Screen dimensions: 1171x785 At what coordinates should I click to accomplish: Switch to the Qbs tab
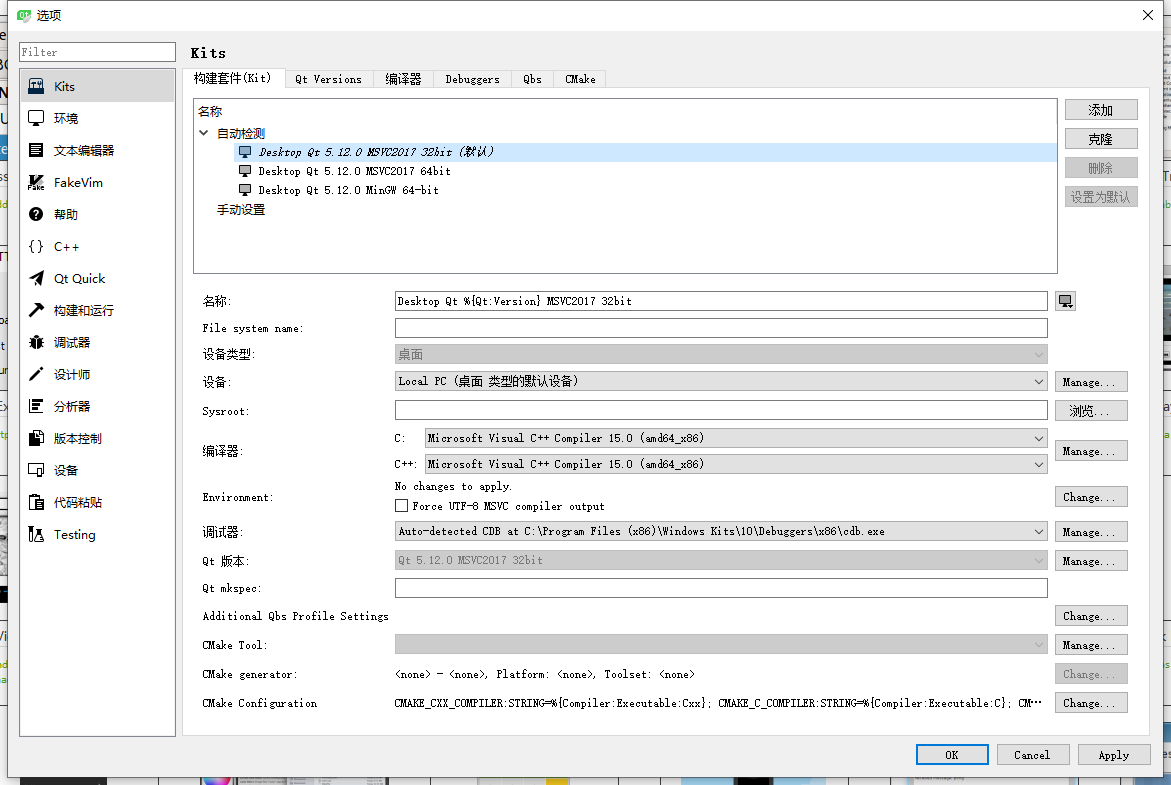point(532,79)
